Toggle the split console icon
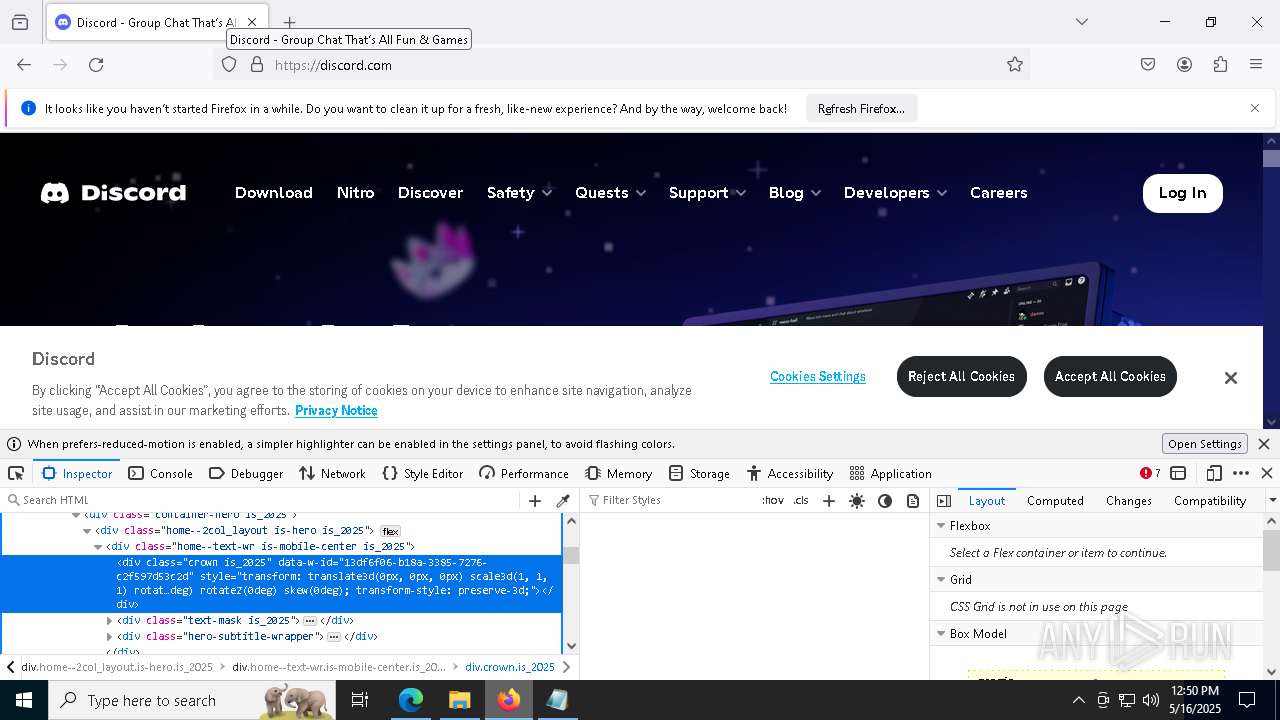The width and height of the screenshot is (1280, 720). [1178, 473]
